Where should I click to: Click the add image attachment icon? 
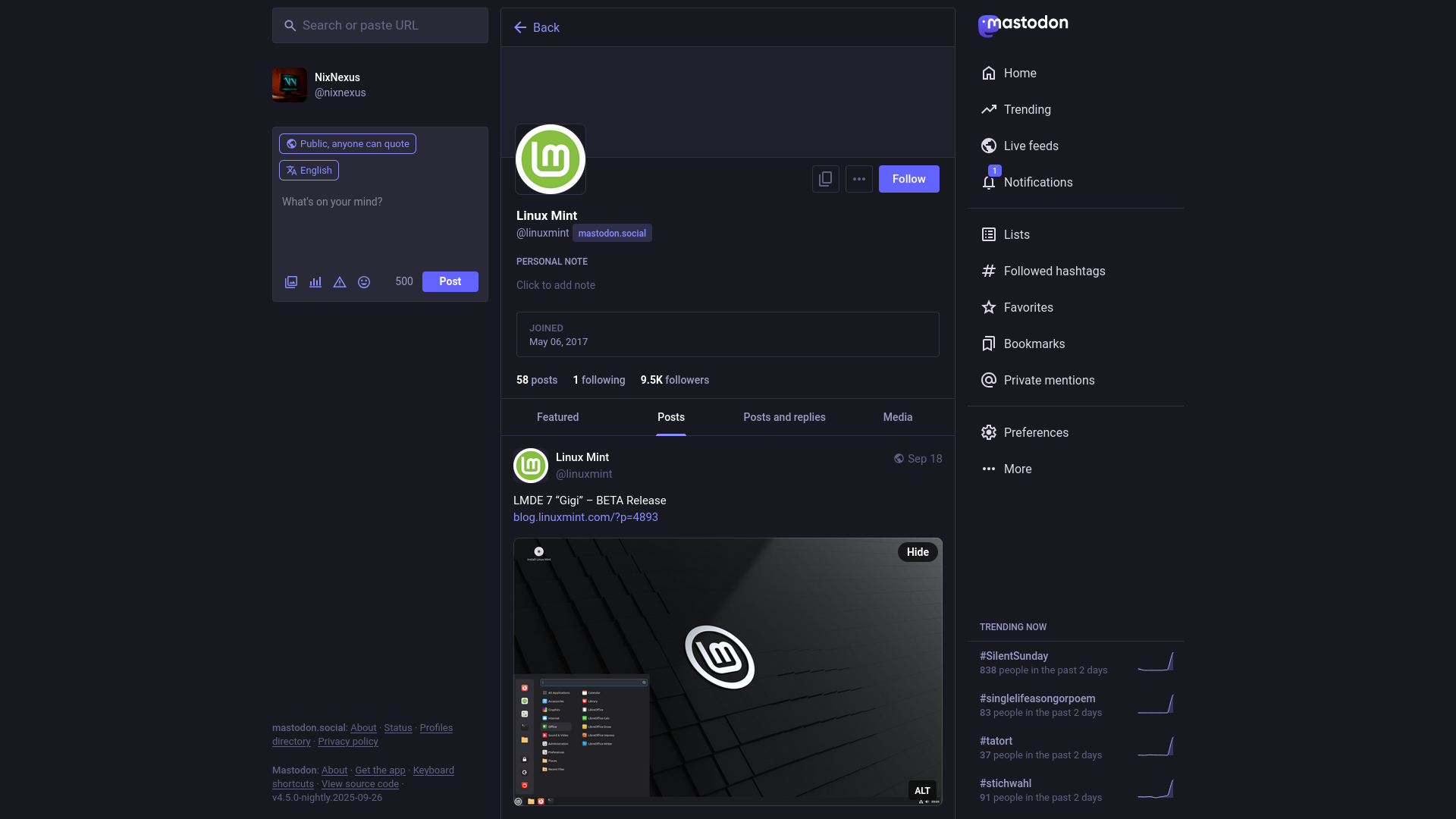tap(291, 282)
